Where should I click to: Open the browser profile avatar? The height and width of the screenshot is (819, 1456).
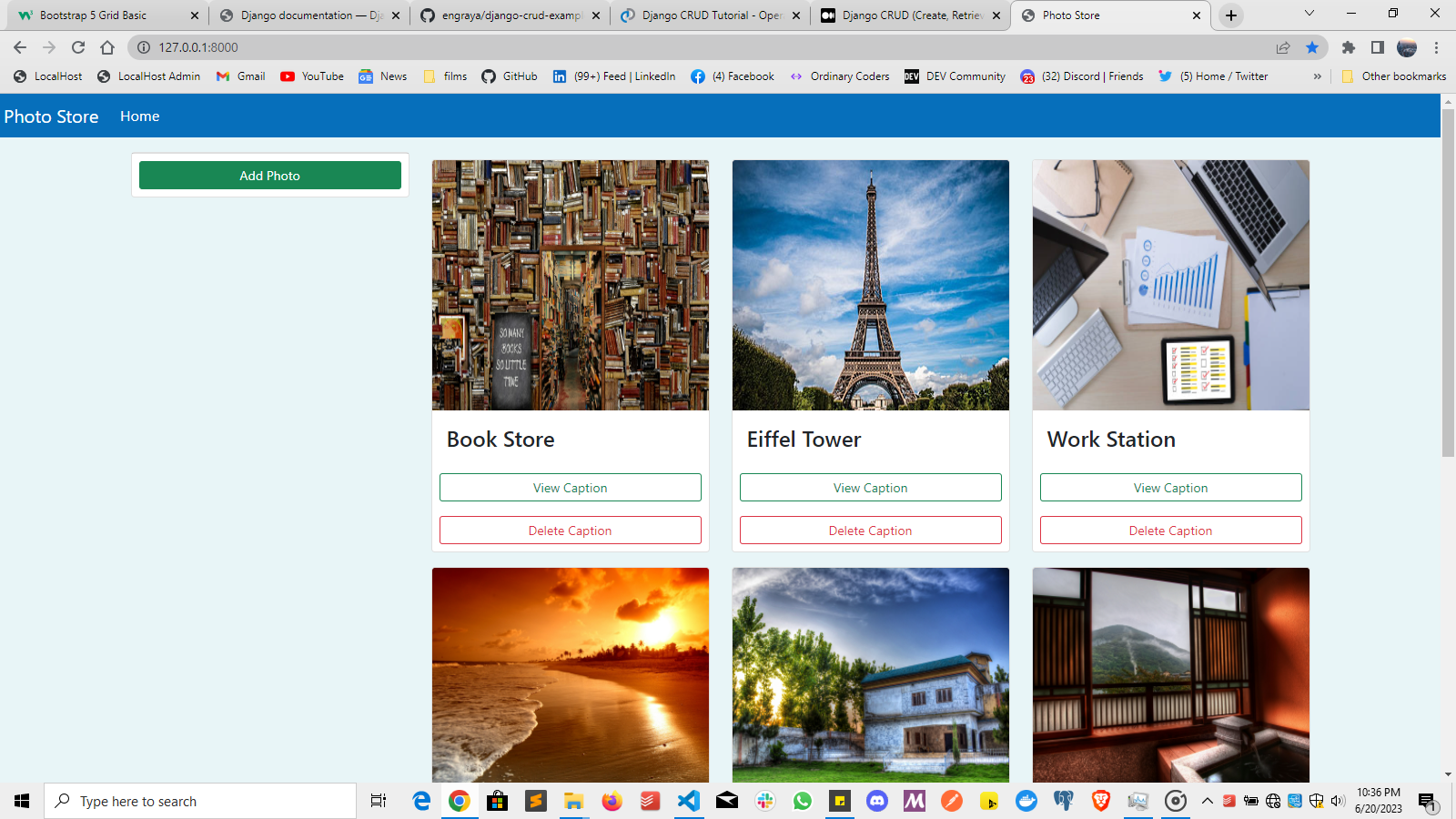(x=1408, y=46)
